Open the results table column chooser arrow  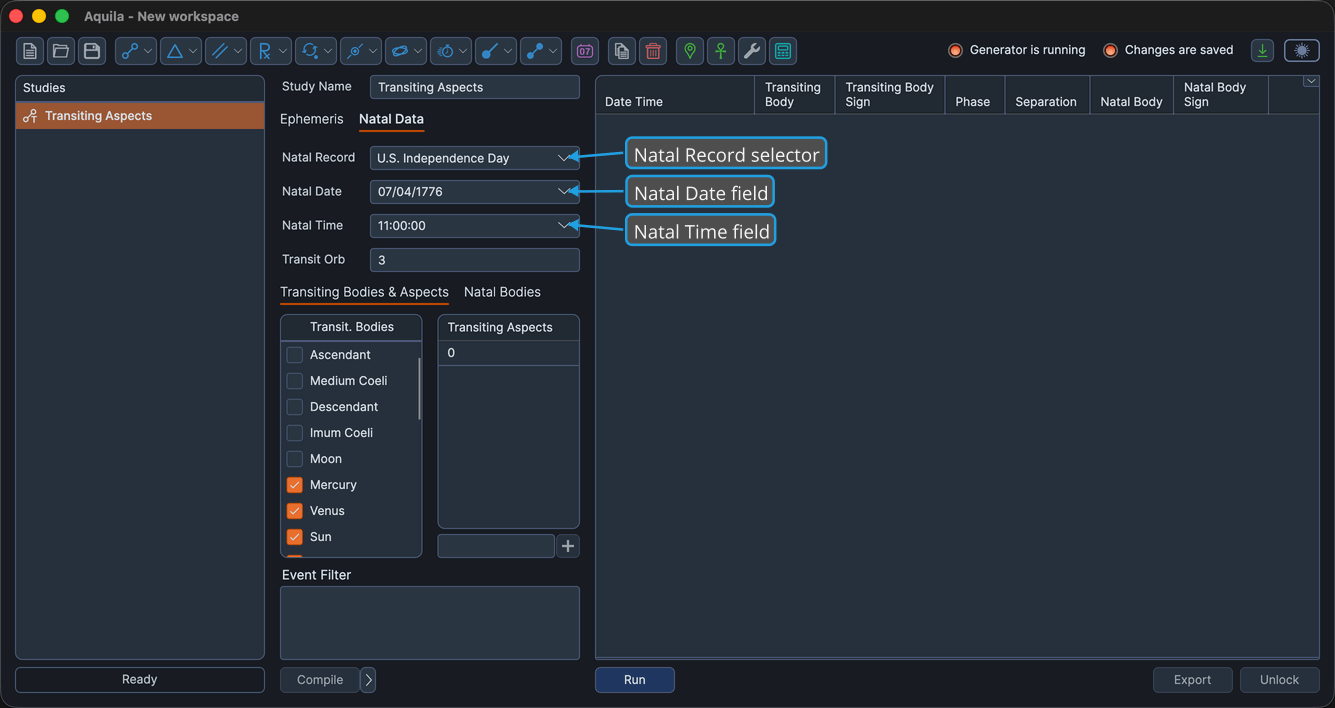1310,82
